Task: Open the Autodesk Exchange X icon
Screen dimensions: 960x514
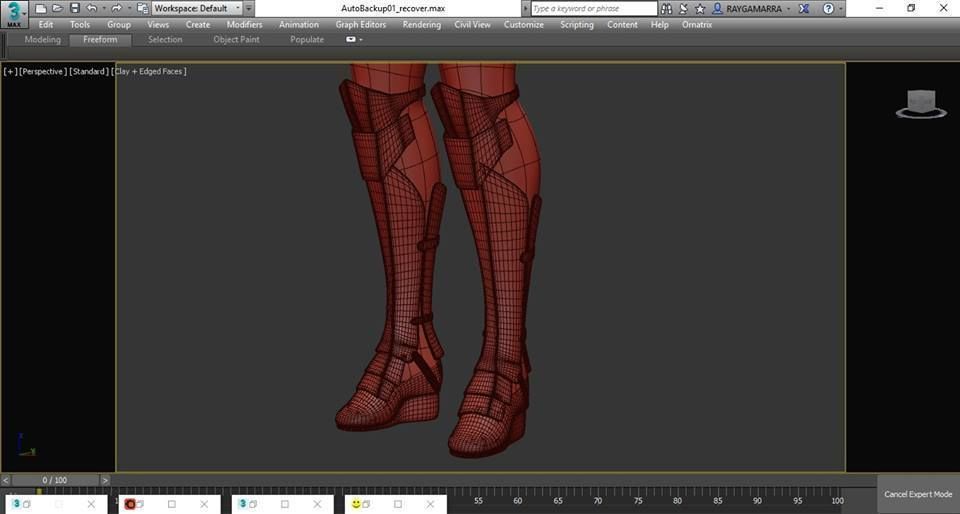Action: [x=805, y=9]
